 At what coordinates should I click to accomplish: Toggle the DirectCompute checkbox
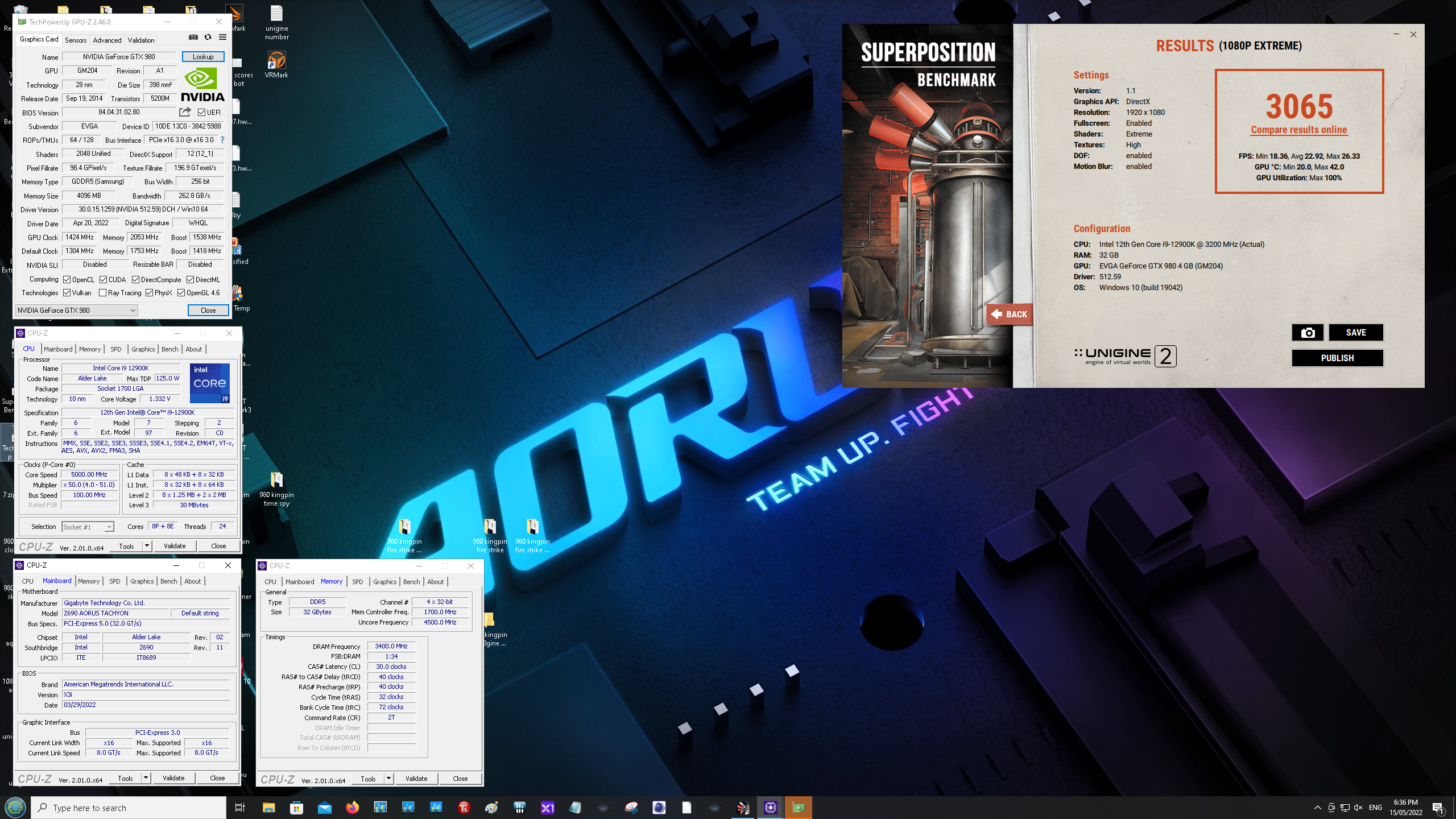coord(136,279)
